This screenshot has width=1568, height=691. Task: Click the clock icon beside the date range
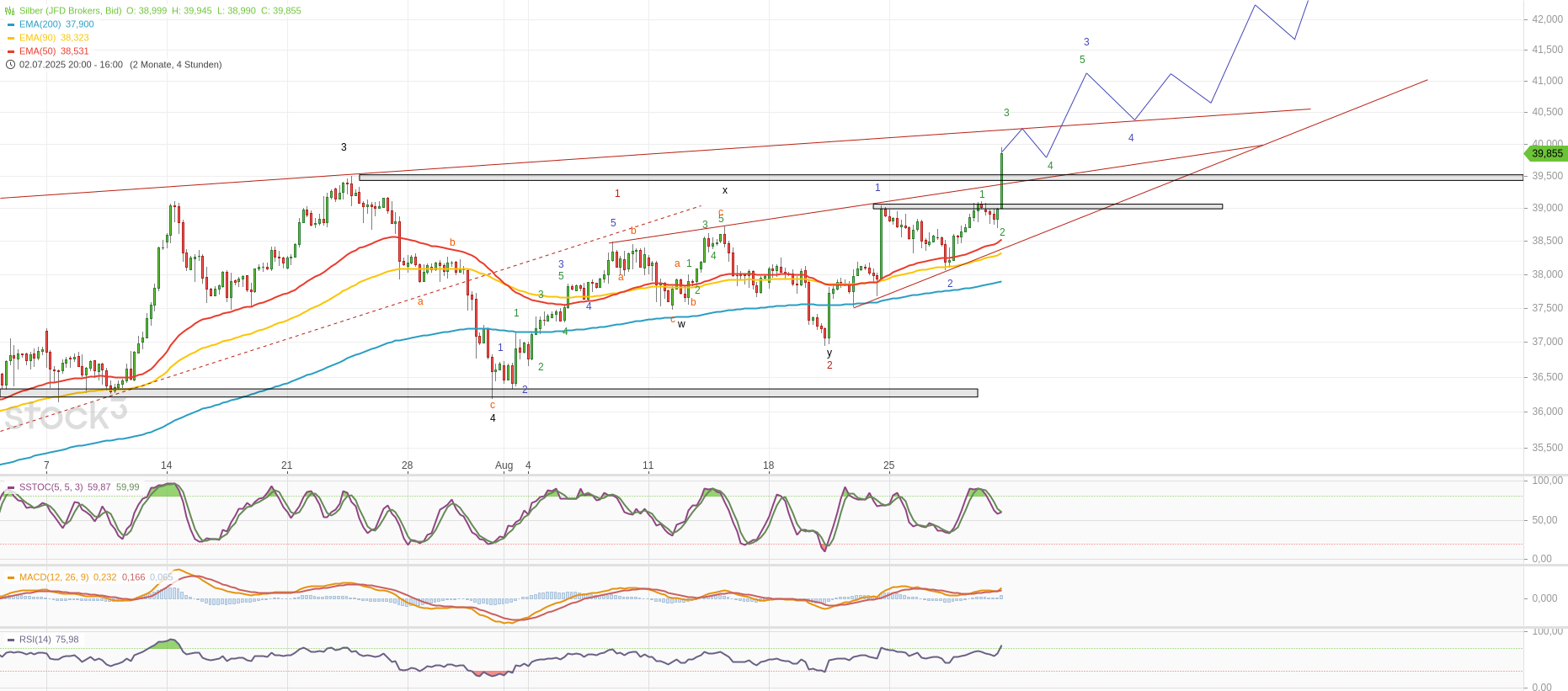(x=10, y=65)
